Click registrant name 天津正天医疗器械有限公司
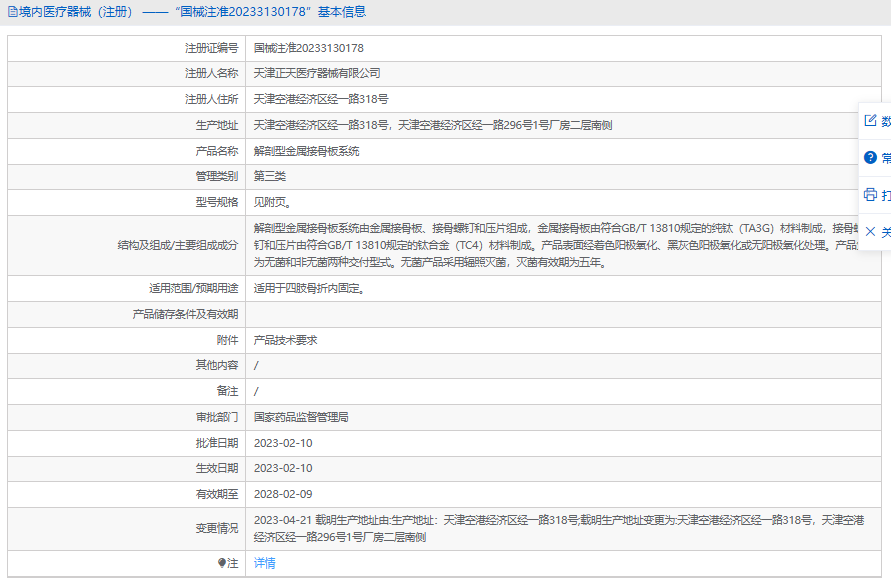 pos(317,74)
